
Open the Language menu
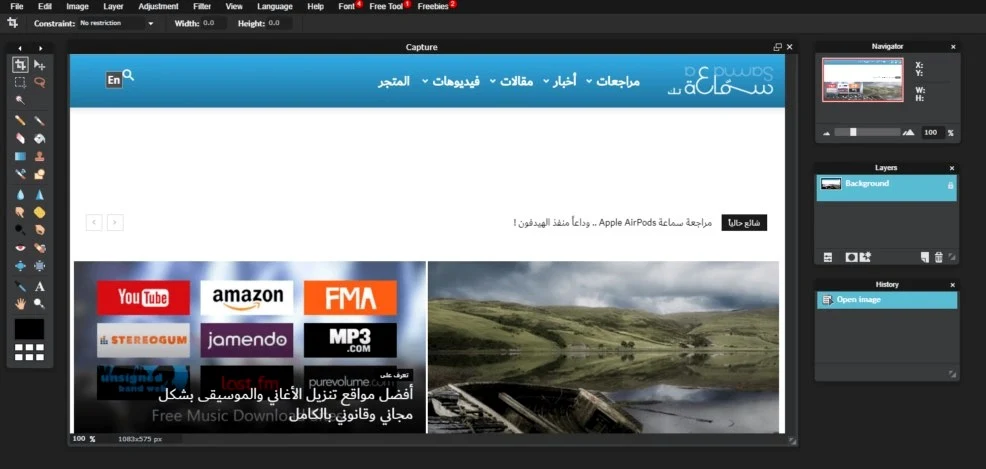click(x=275, y=6)
